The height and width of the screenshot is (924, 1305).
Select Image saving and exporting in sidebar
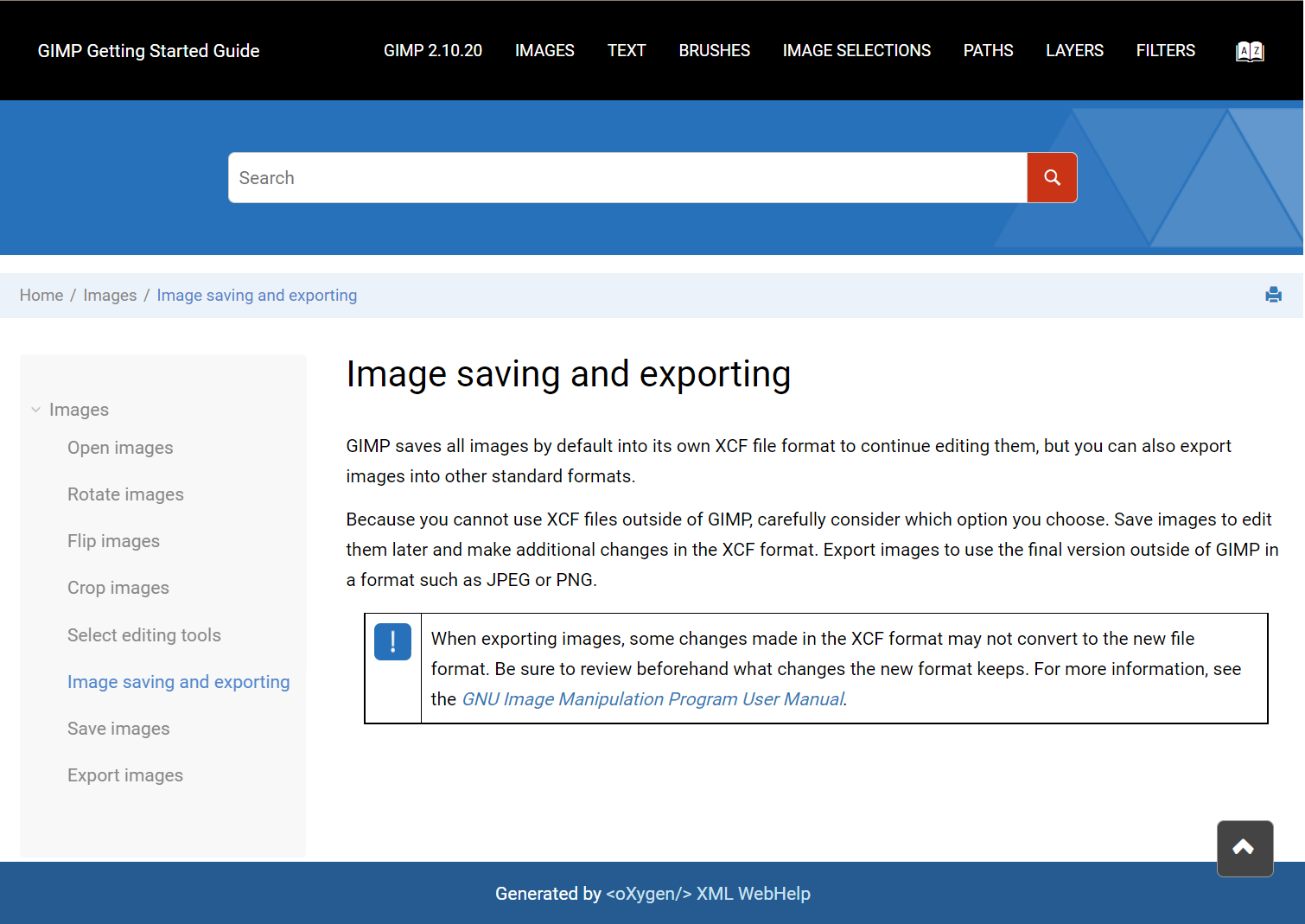(178, 682)
